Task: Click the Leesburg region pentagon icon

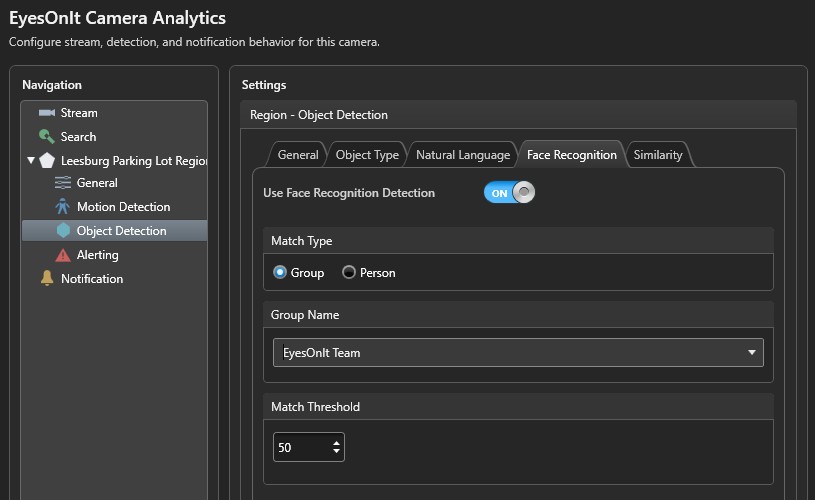Action: pyautogui.click(x=47, y=160)
